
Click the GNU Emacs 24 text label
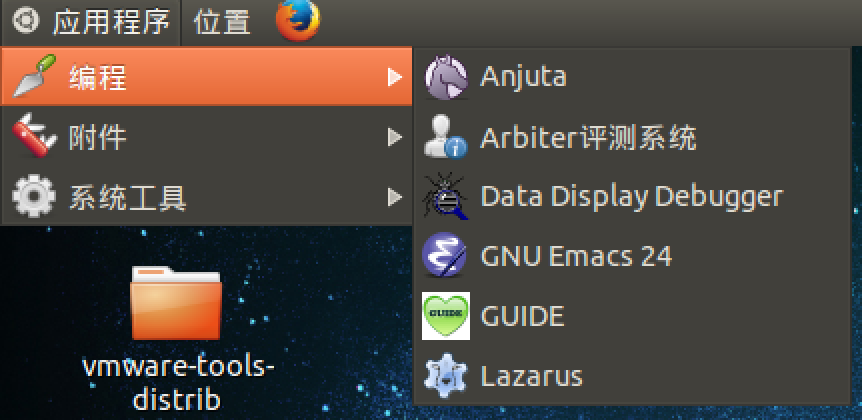tap(576, 256)
